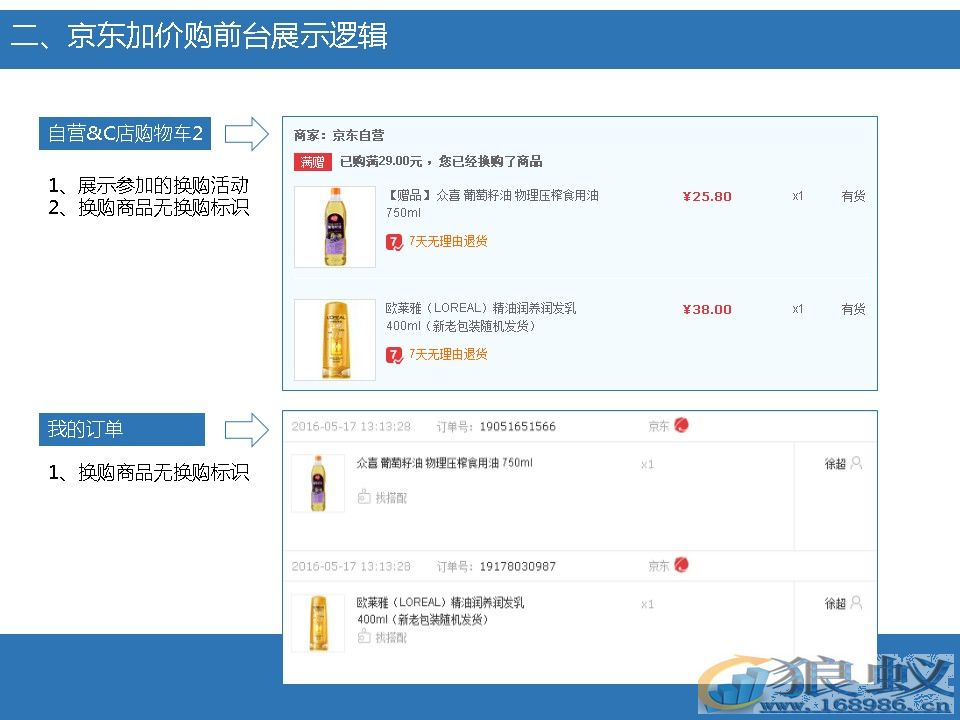The height and width of the screenshot is (720, 960).
Task: Click the 我的订单 label box
Action: pos(122,429)
